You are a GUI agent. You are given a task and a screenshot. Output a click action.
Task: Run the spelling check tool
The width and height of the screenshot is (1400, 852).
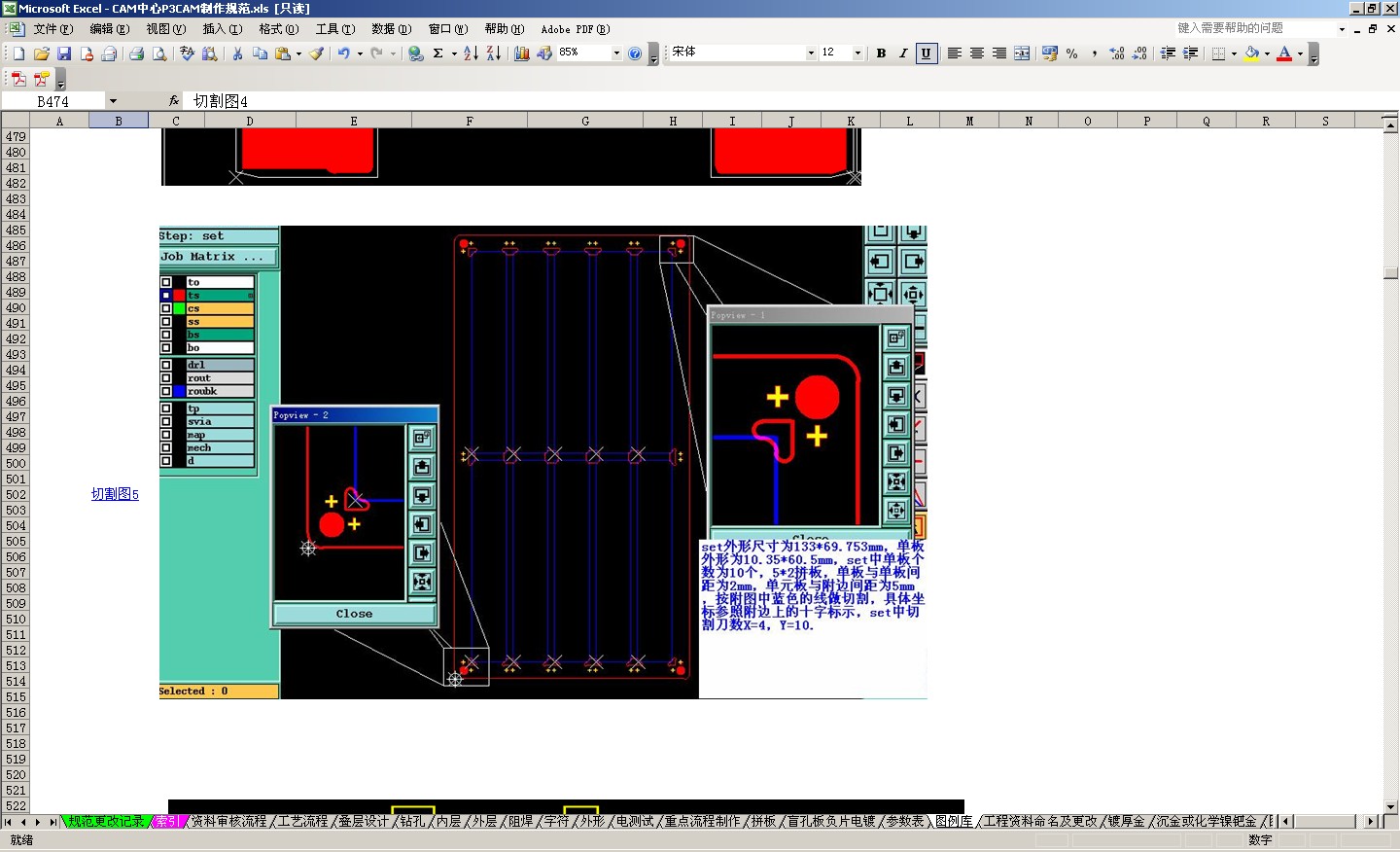click(x=188, y=53)
